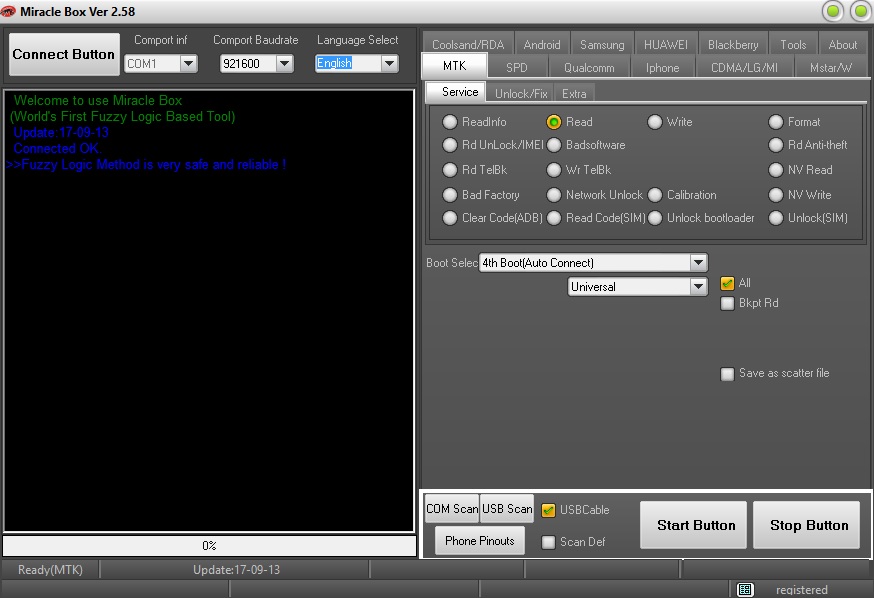This screenshot has width=874, height=598.
Task: Select Clear Code(ADB) radio option
Action: coord(449,218)
